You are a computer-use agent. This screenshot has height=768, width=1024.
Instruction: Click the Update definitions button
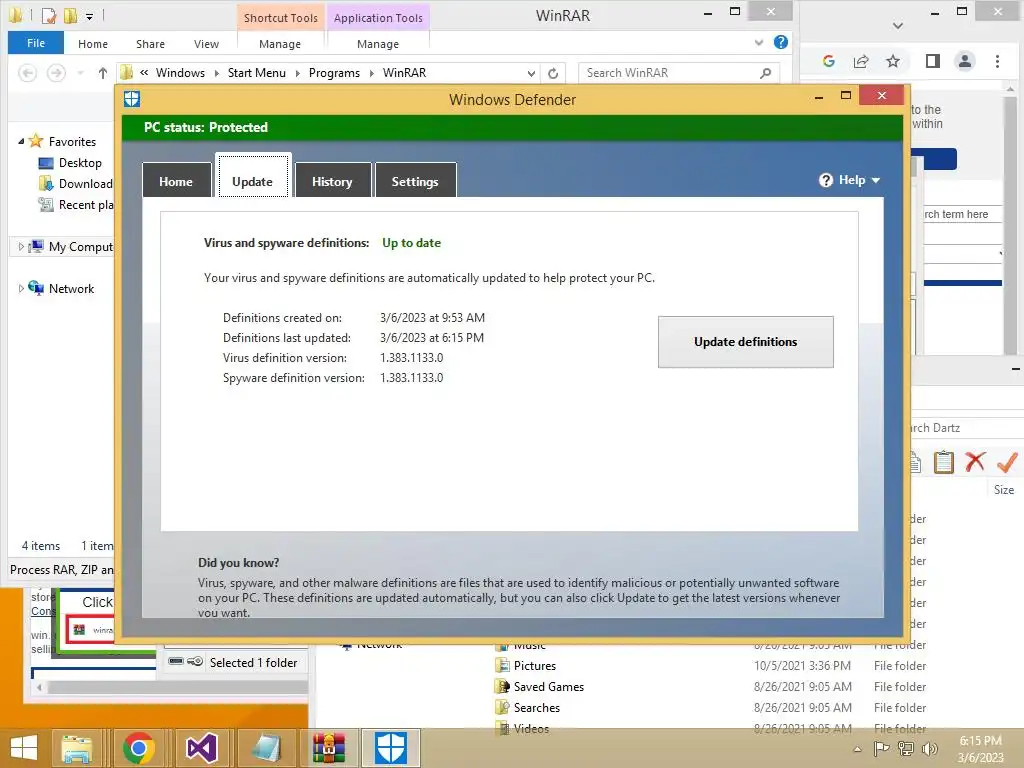(x=745, y=342)
